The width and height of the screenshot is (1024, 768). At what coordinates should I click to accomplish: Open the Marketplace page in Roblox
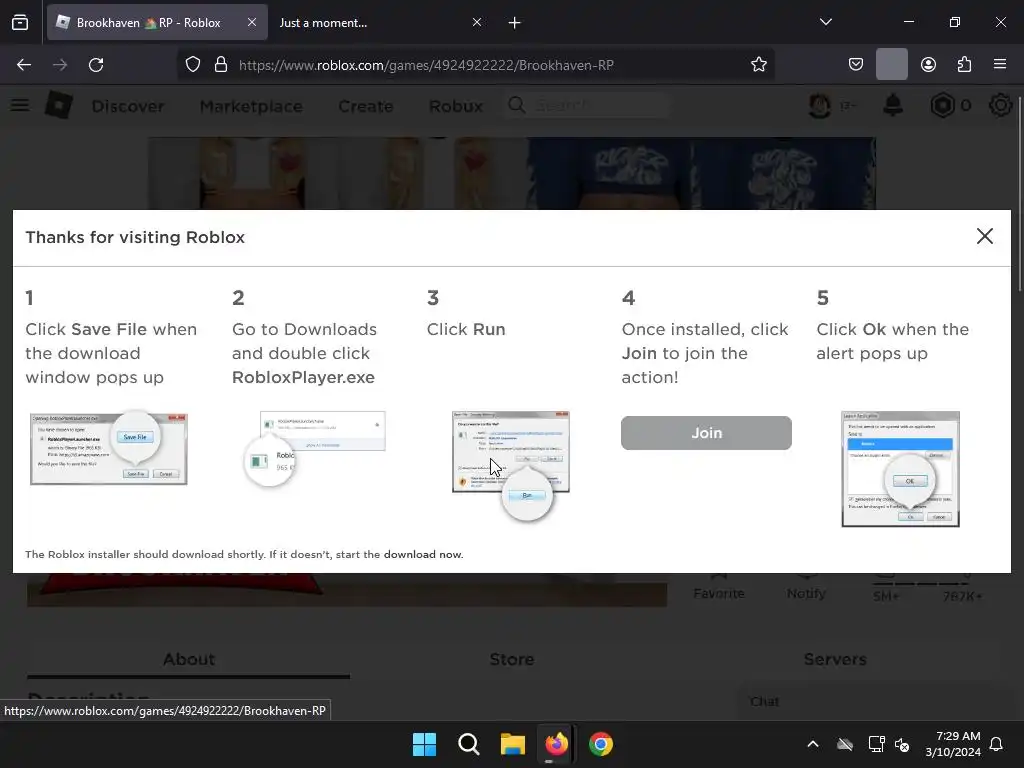(251, 106)
